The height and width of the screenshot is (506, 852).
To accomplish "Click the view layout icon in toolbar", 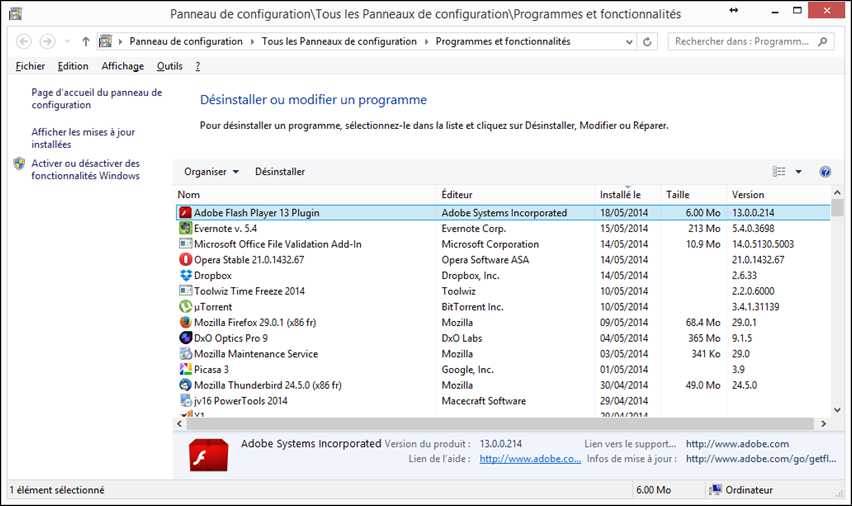I will [x=779, y=172].
